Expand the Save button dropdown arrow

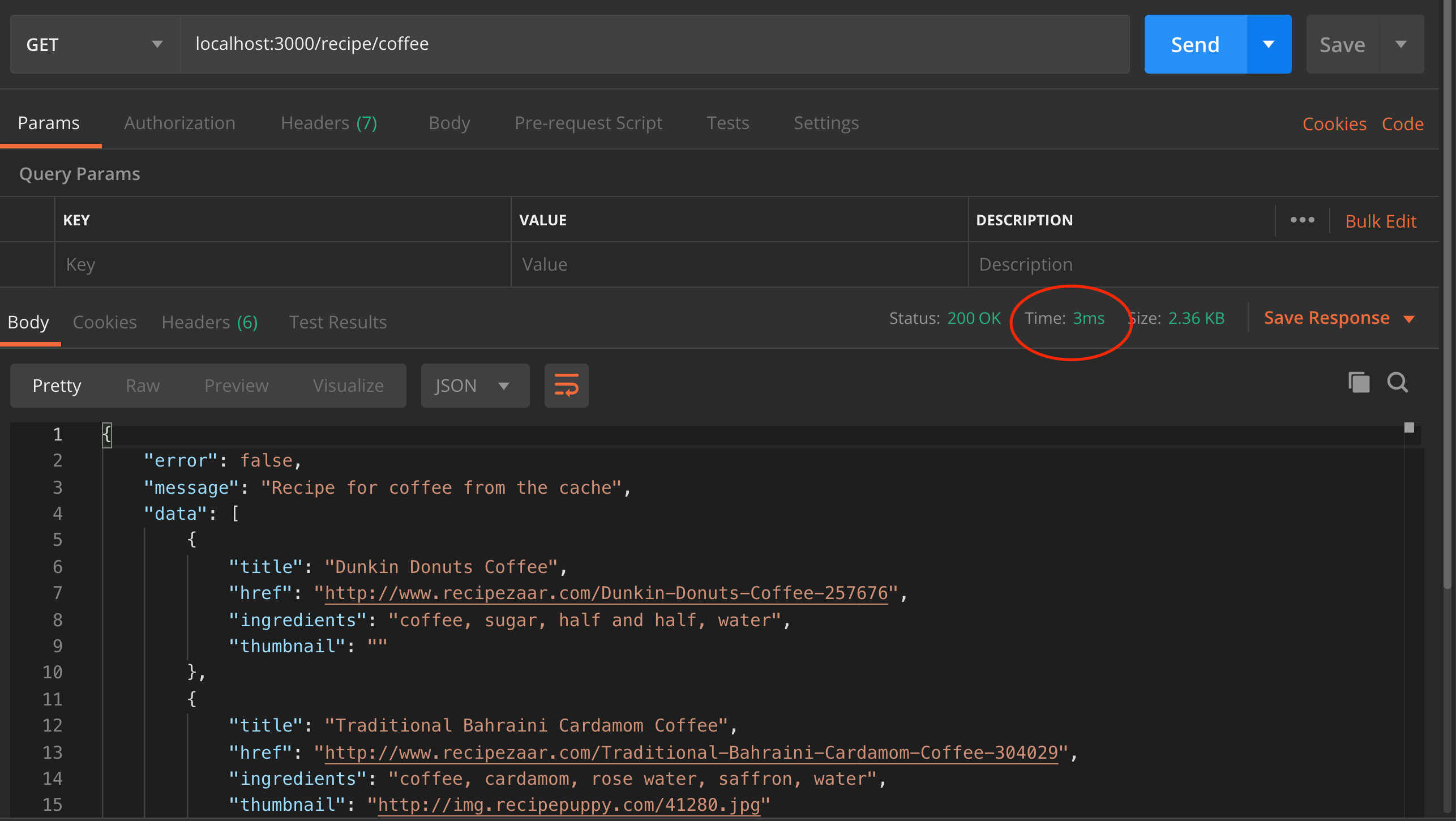coord(1401,44)
